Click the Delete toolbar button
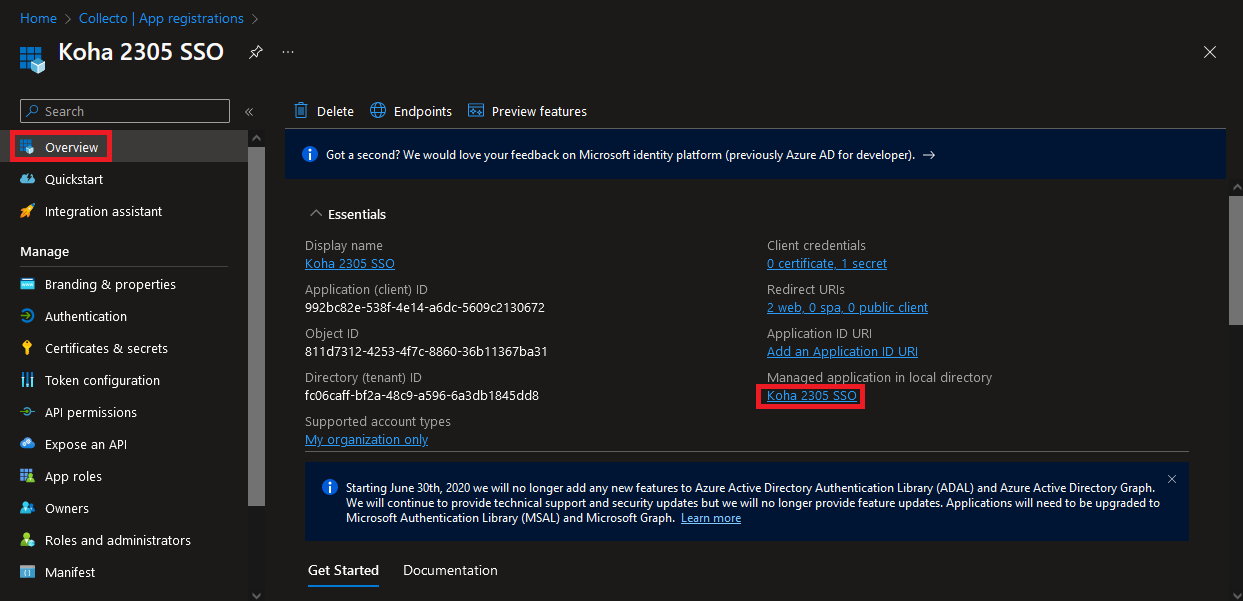This screenshot has height=601, width=1243. point(324,111)
